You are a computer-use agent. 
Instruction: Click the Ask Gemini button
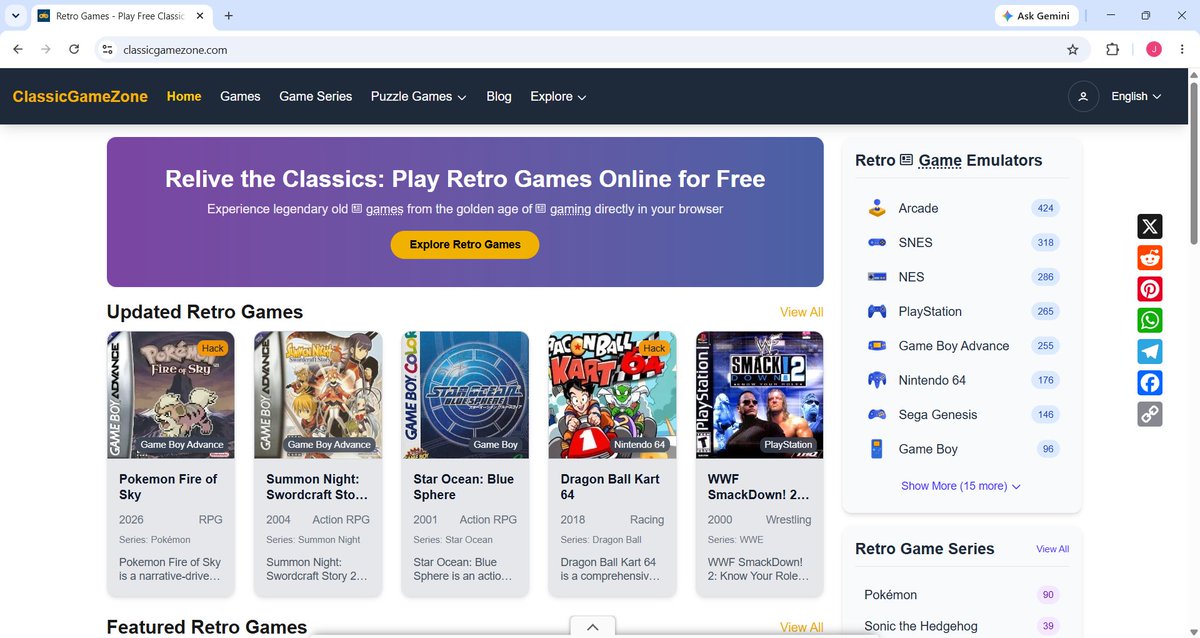1036,16
